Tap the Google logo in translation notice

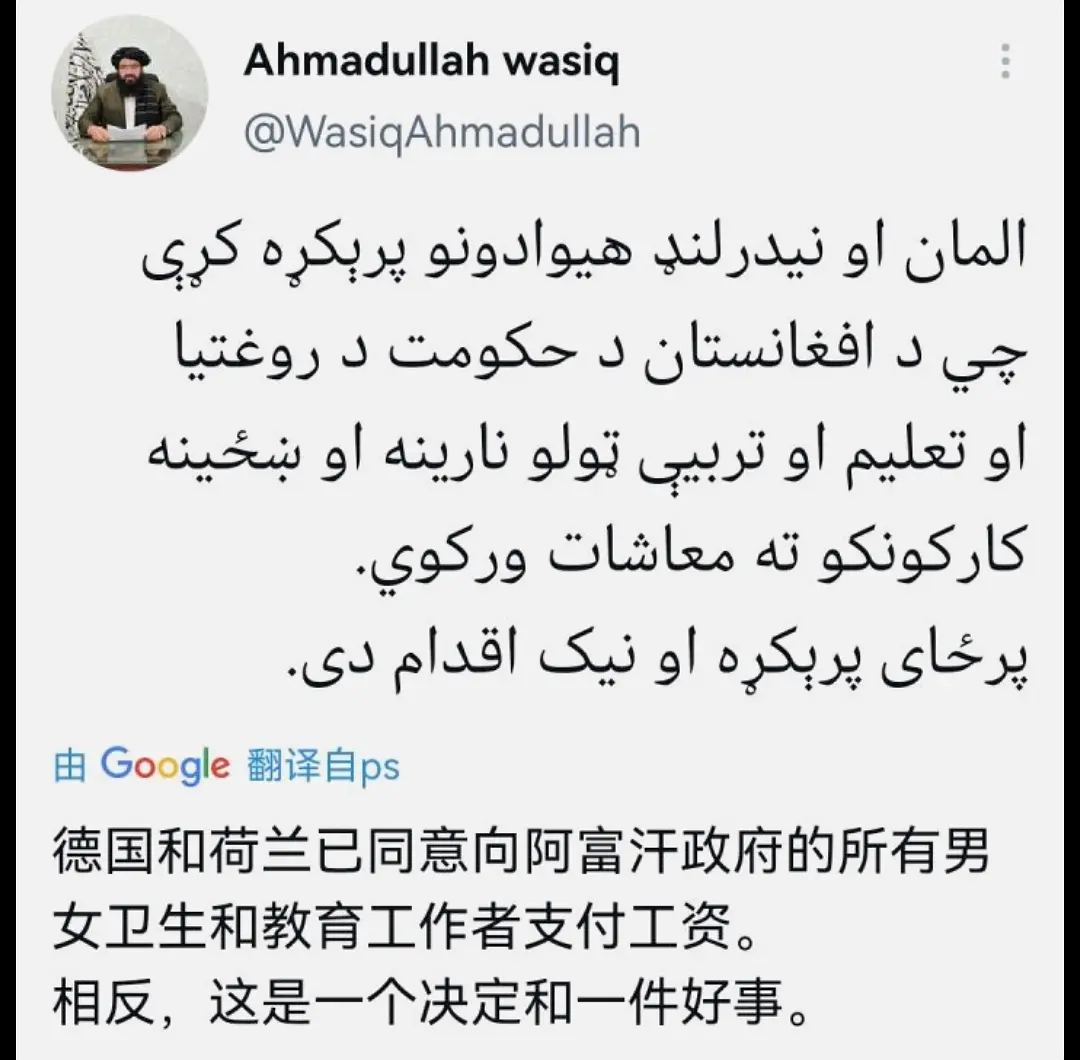point(165,766)
